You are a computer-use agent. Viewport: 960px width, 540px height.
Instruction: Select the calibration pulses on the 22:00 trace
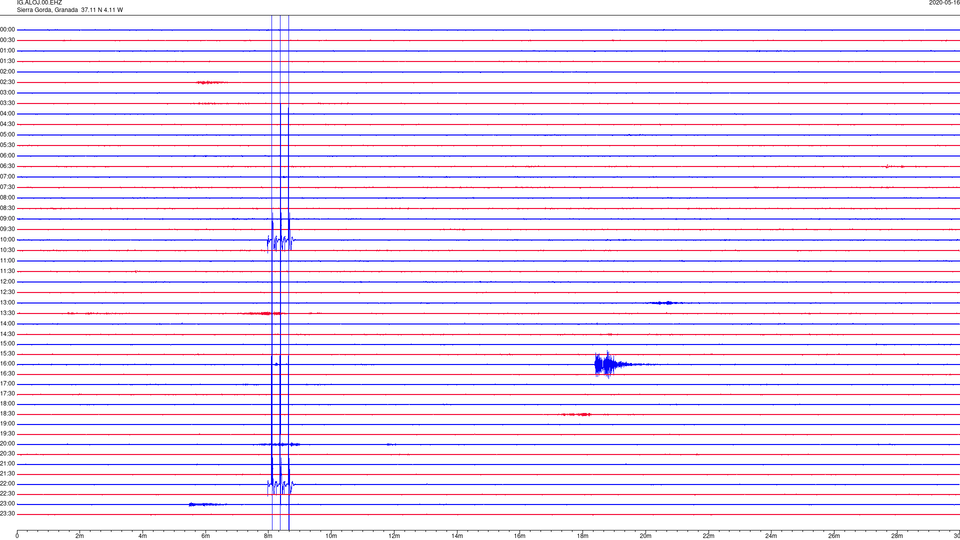pos(280,486)
